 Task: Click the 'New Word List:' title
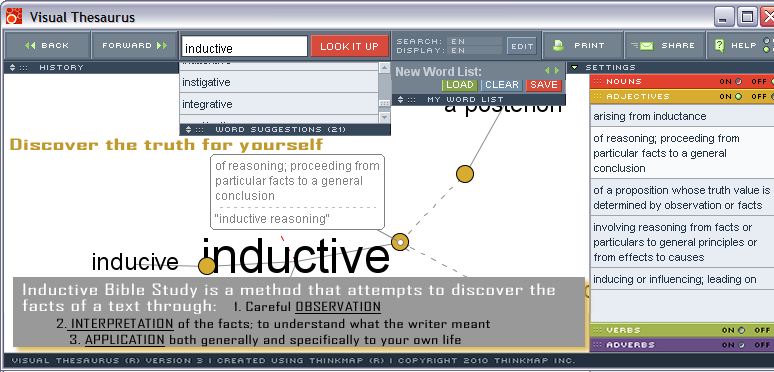point(438,72)
